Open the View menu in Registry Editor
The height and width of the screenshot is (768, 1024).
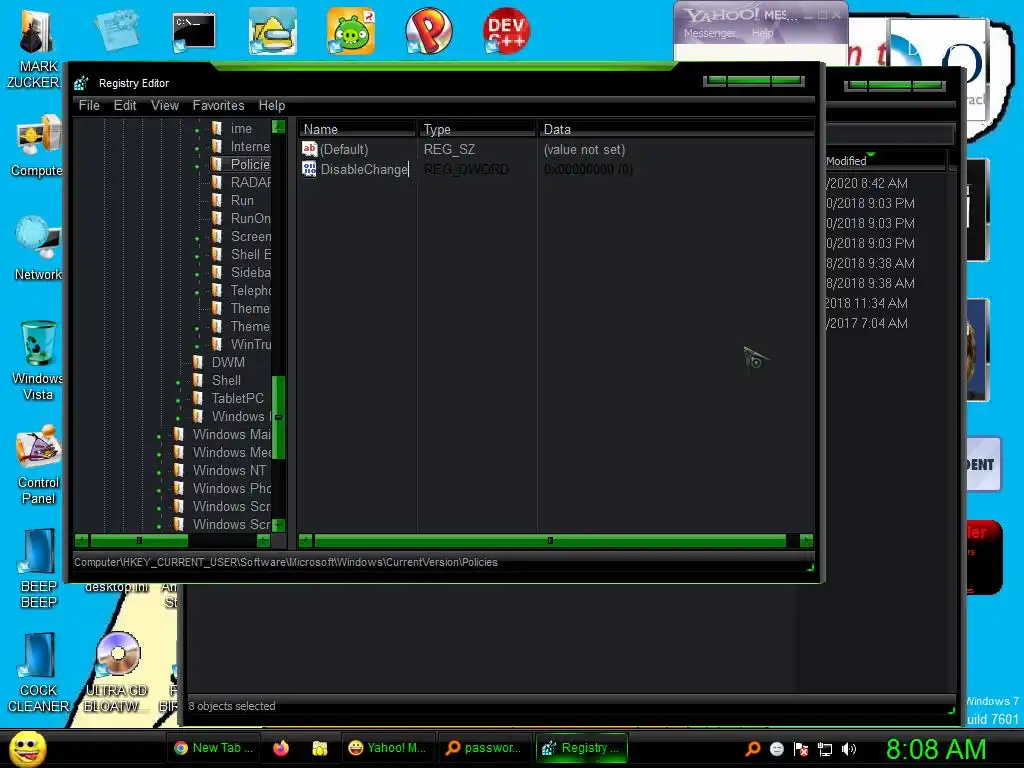(x=165, y=105)
